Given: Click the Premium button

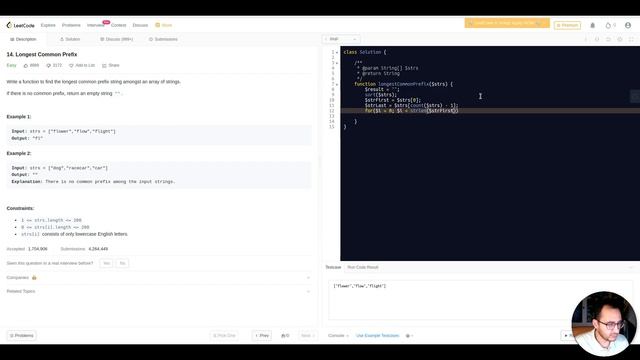Looking at the screenshot, I should pyautogui.click(x=567, y=25).
